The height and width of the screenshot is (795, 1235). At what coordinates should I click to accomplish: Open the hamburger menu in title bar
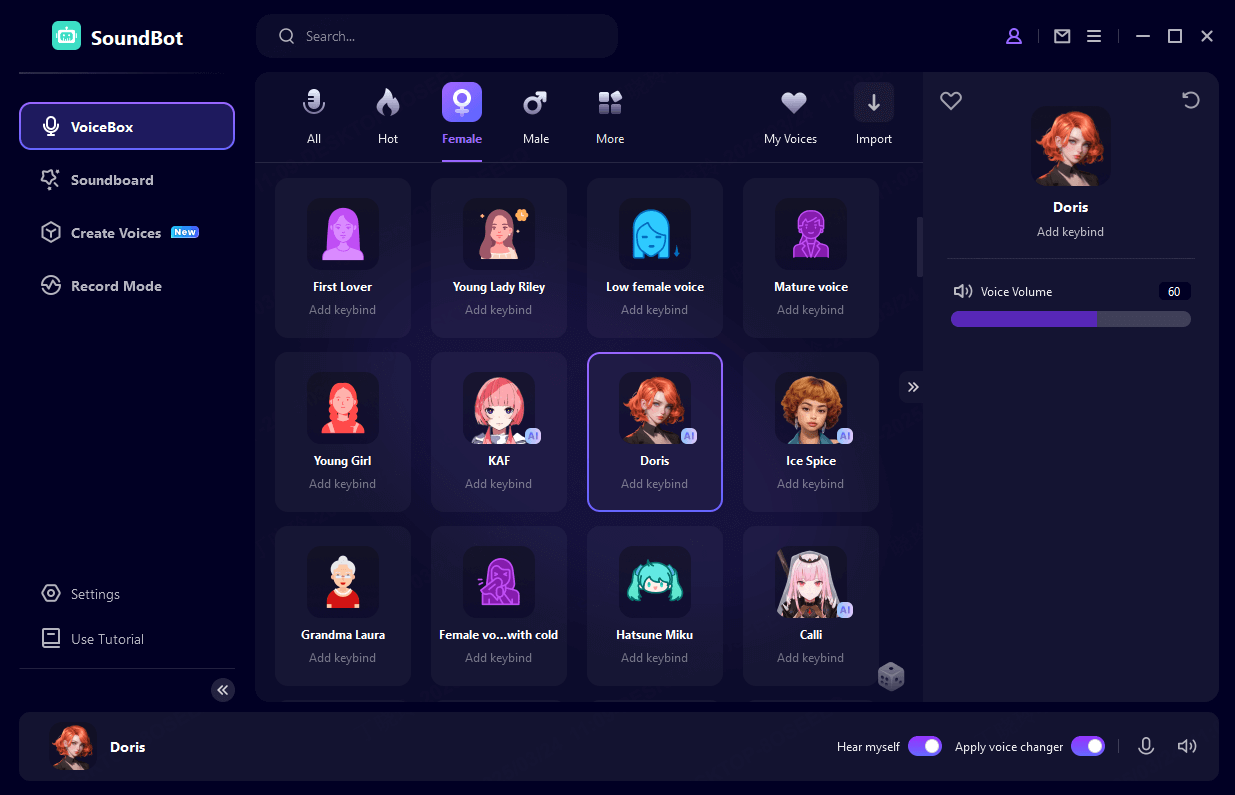(1094, 36)
